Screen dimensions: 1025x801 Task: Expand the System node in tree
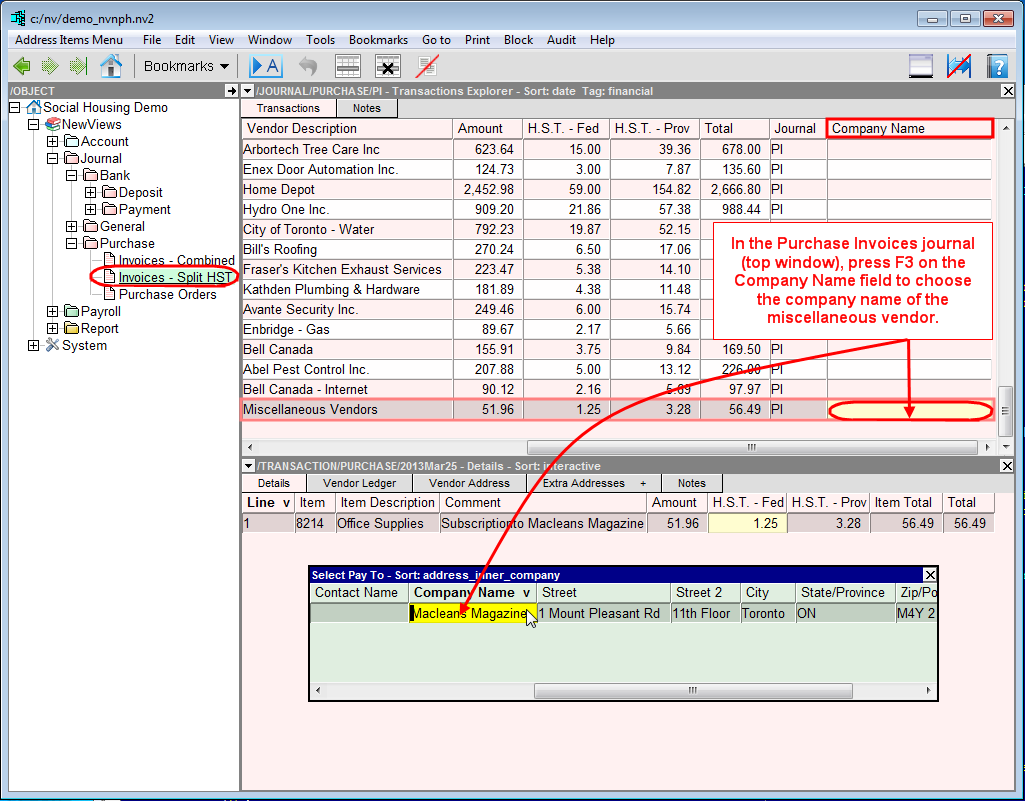click(x=34, y=345)
